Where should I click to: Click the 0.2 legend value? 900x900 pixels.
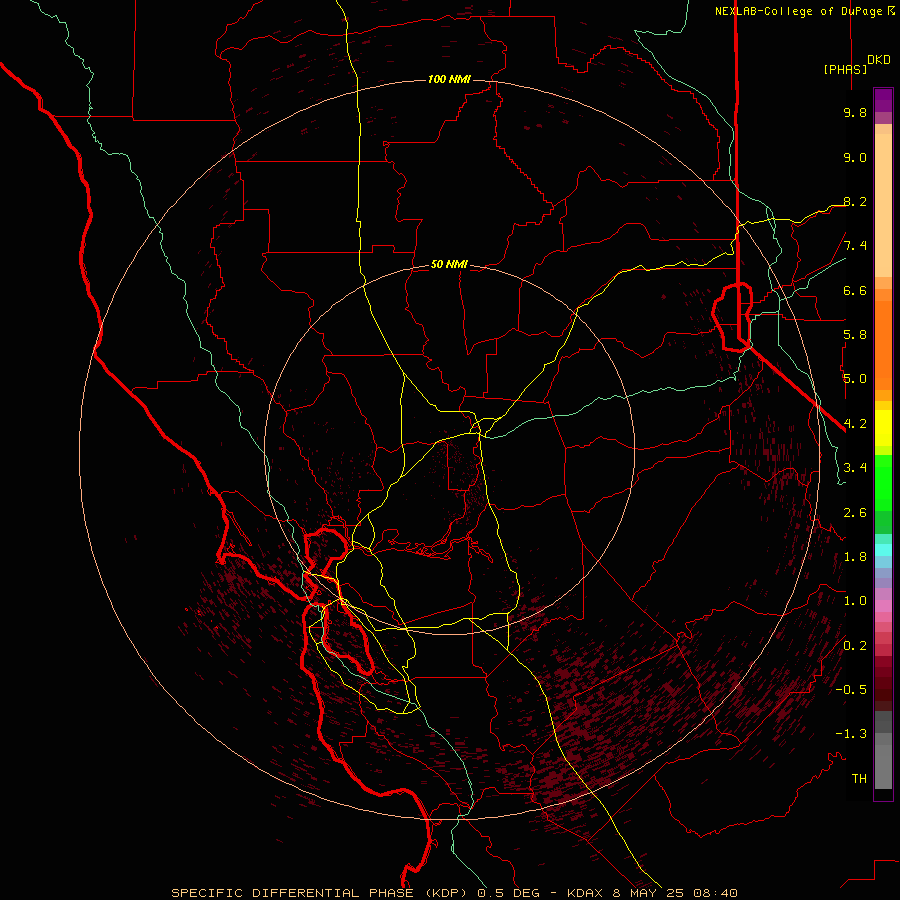[x=855, y=646]
